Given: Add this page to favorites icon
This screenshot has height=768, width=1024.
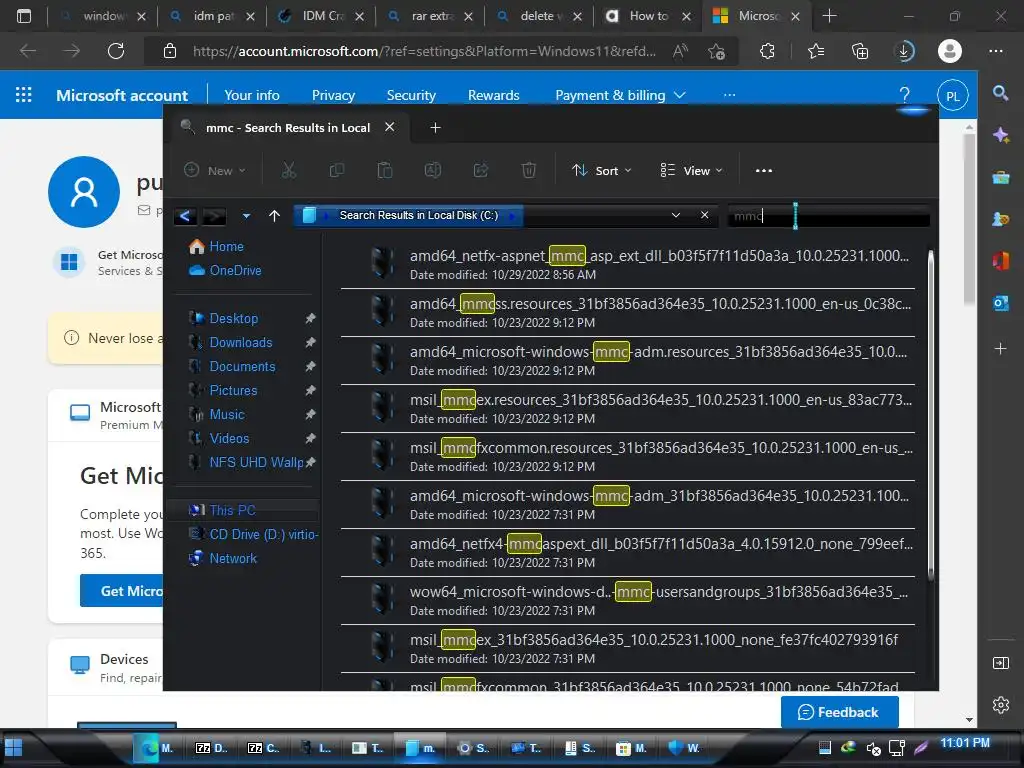Looking at the screenshot, I should pos(716,51).
